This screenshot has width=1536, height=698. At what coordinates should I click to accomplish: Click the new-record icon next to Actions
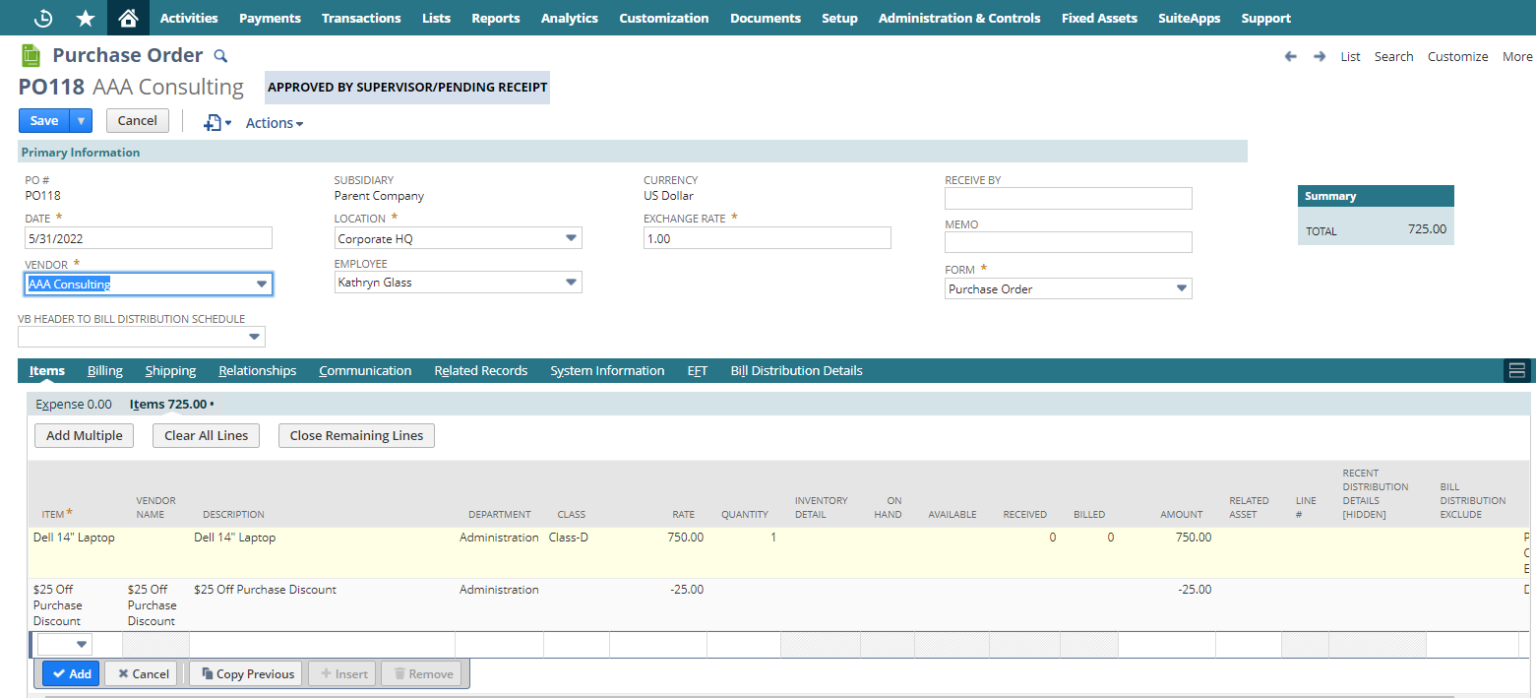point(215,122)
